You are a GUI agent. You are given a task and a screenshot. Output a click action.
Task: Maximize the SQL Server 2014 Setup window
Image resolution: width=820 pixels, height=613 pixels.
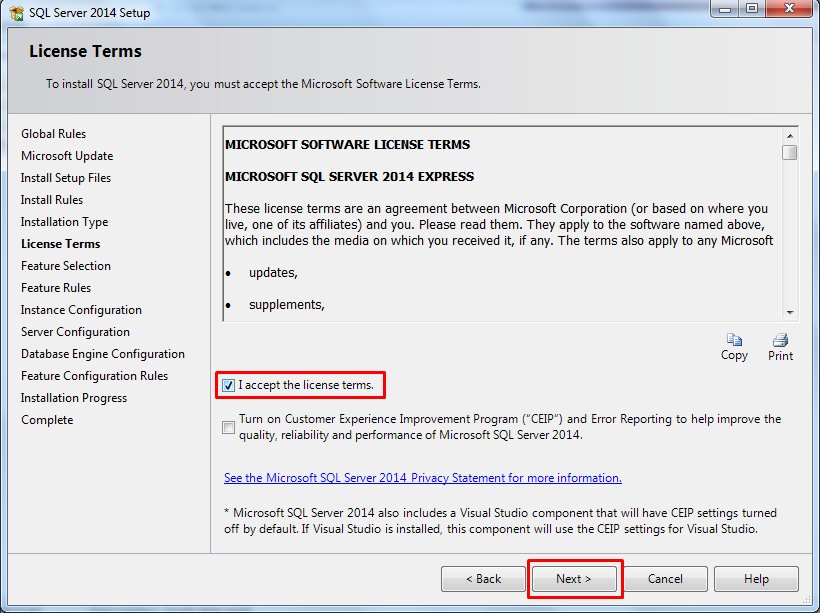coord(752,9)
